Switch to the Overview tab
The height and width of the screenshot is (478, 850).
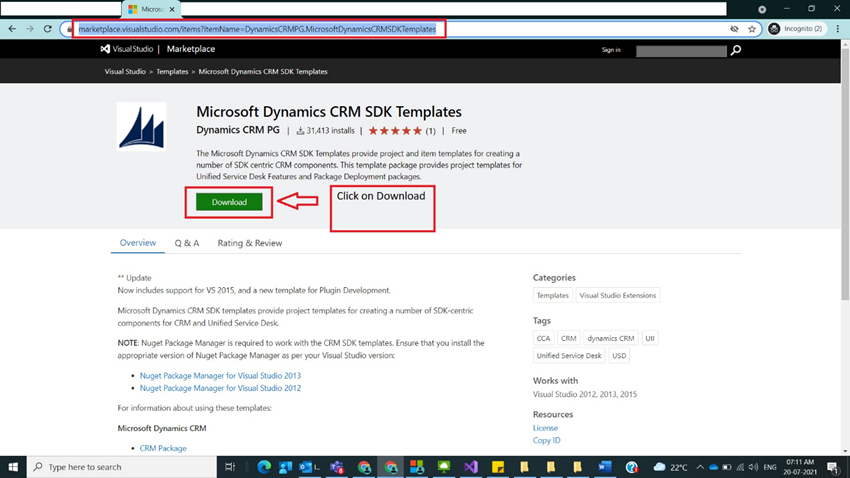pyautogui.click(x=138, y=243)
